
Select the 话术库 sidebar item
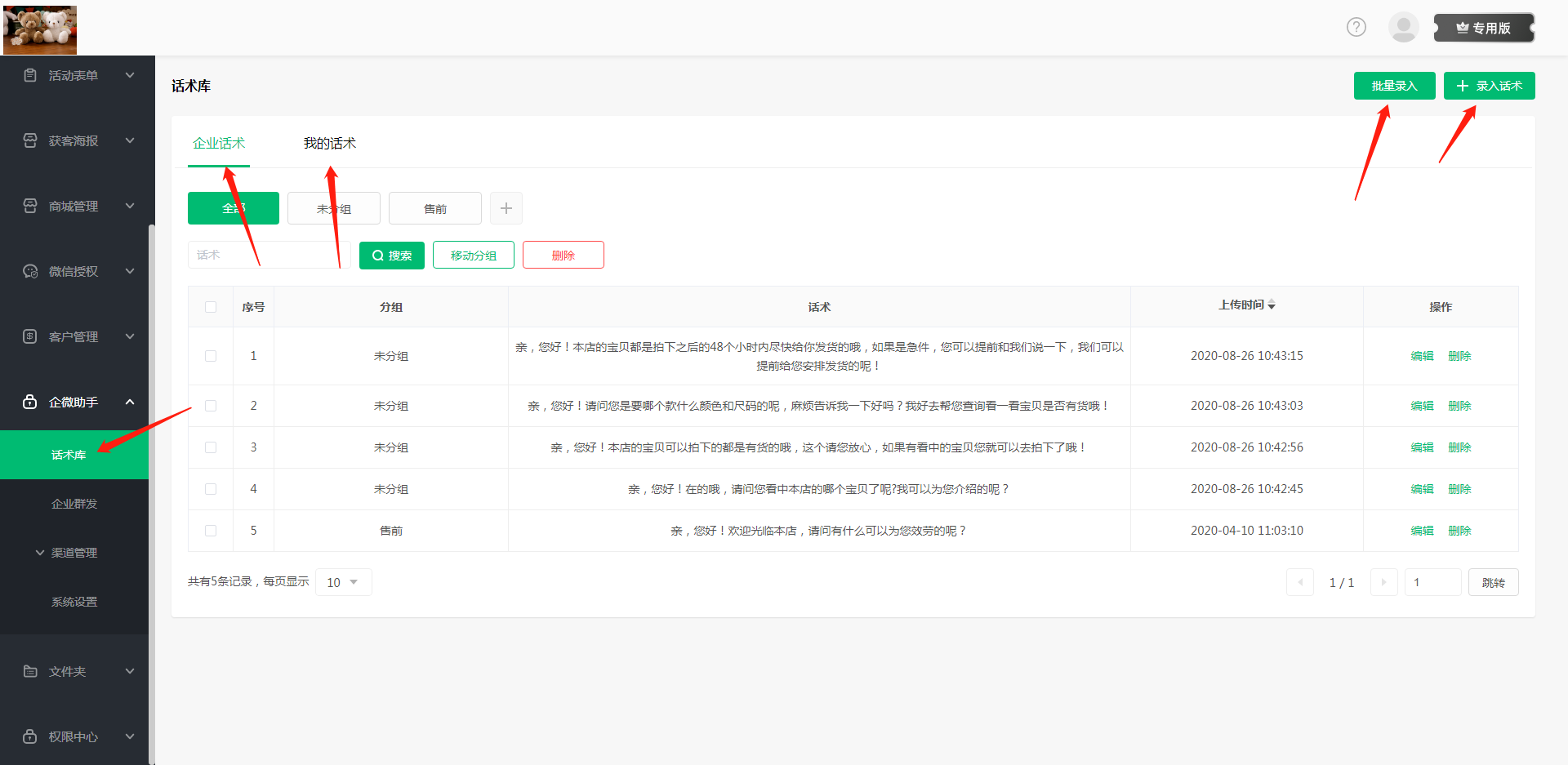[74, 455]
